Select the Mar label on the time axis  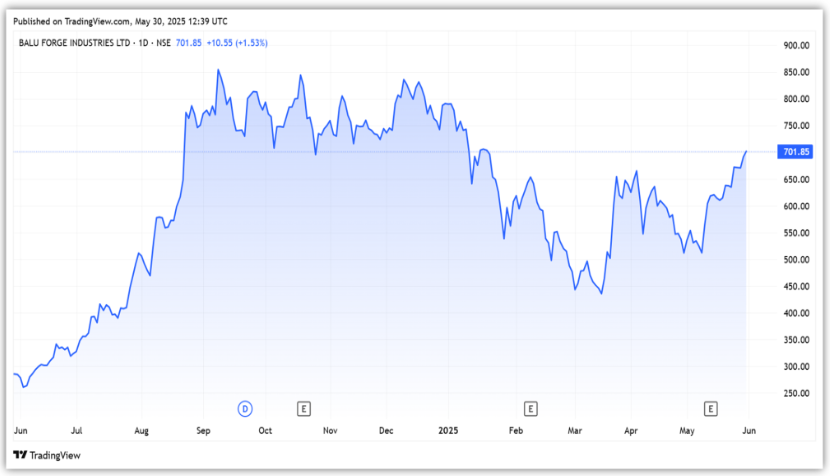click(x=573, y=430)
